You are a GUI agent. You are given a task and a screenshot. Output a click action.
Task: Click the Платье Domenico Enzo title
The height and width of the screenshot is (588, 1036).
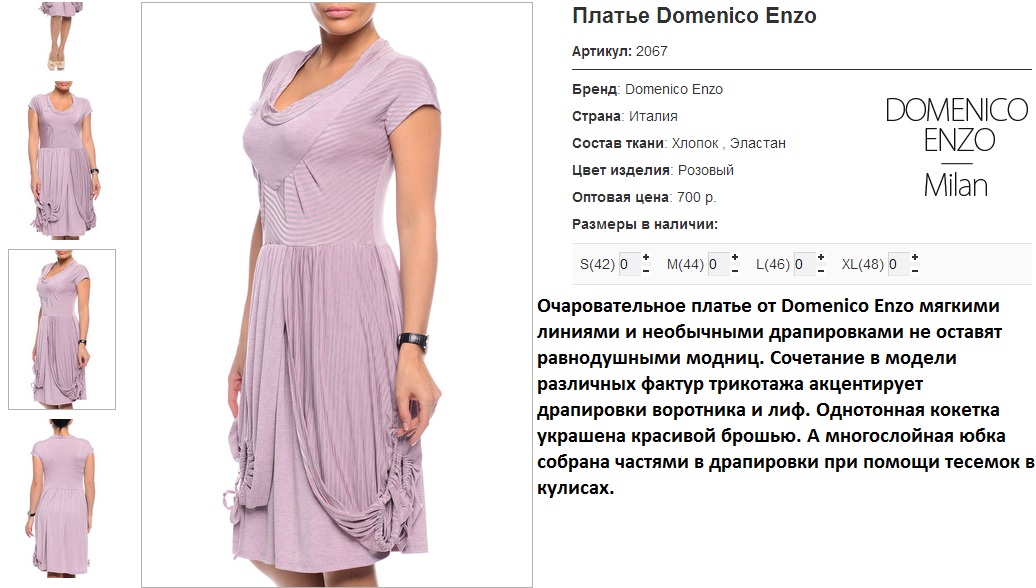pyautogui.click(x=694, y=16)
